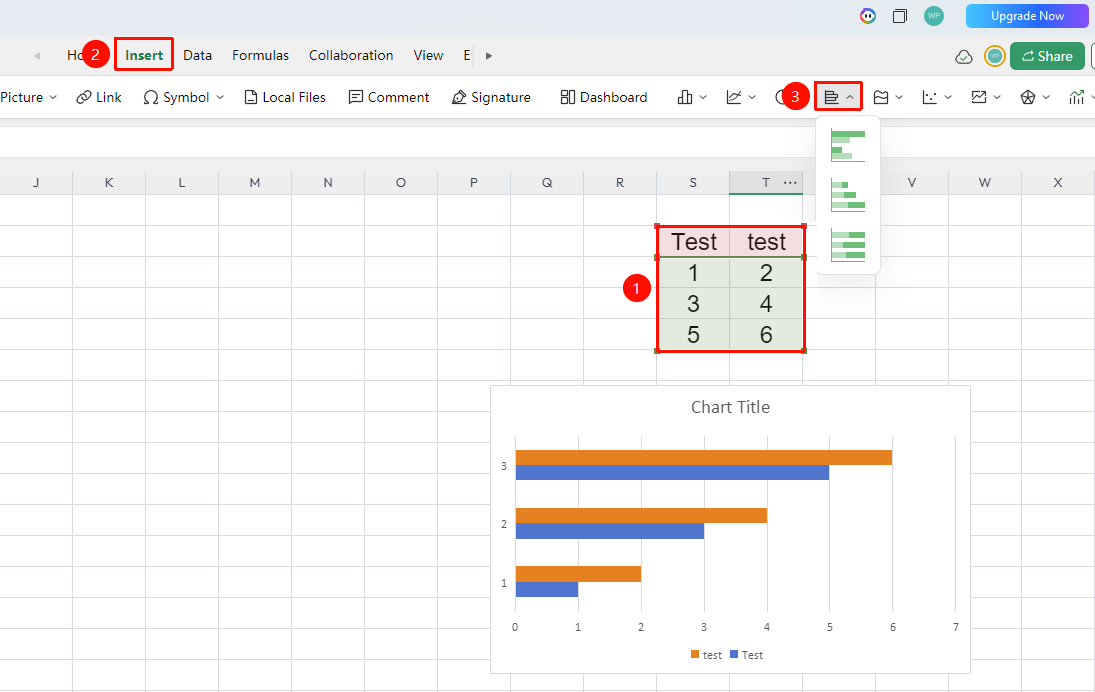The height and width of the screenshot is (692, 1095).
Task: Select the cell with value 6
Action: click(x=766, y=334)
